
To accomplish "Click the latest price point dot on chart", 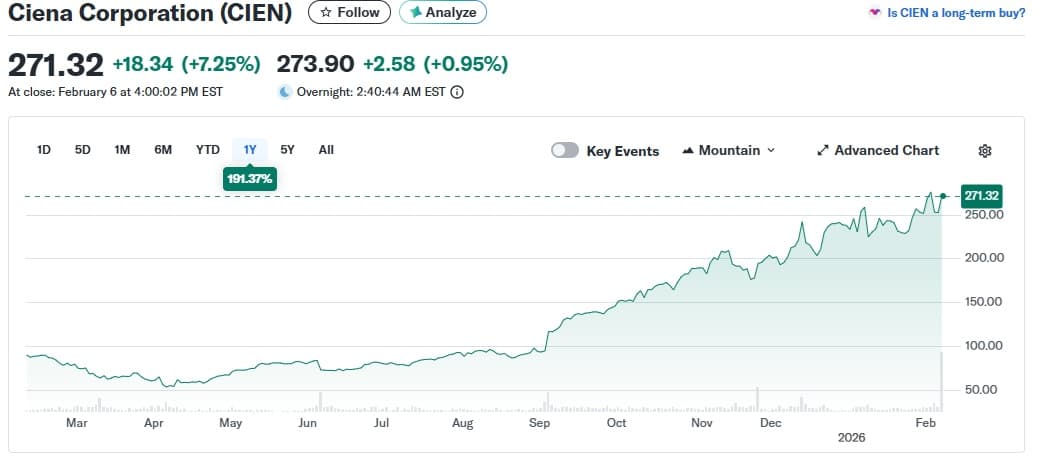I will [x=942, y=196].
